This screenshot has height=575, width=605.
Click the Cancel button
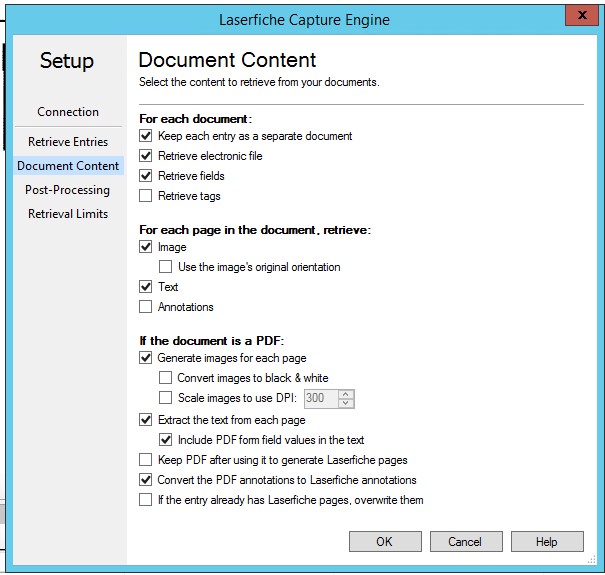[x=465, y=541]
